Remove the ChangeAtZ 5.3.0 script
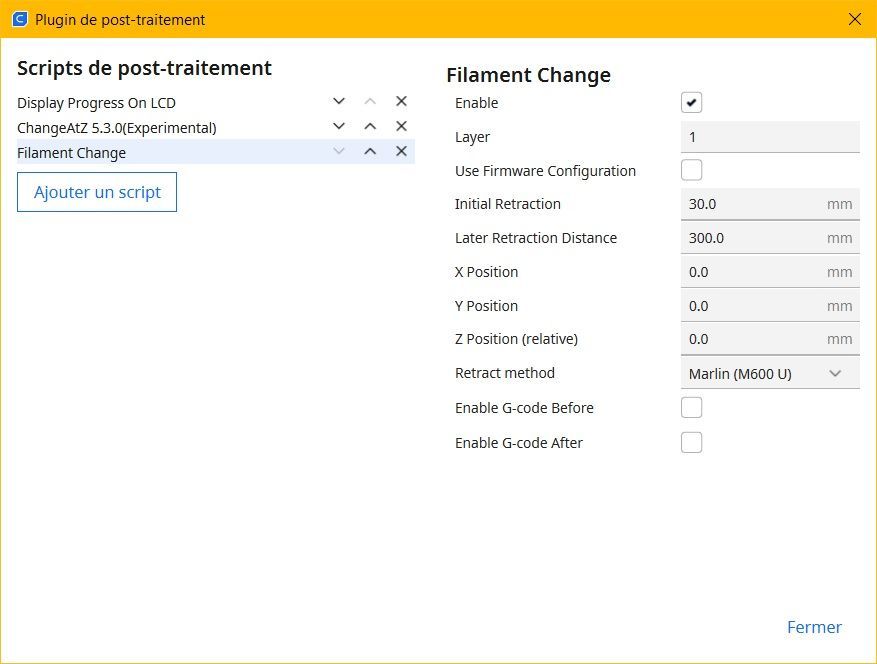 tap(401, 126)
